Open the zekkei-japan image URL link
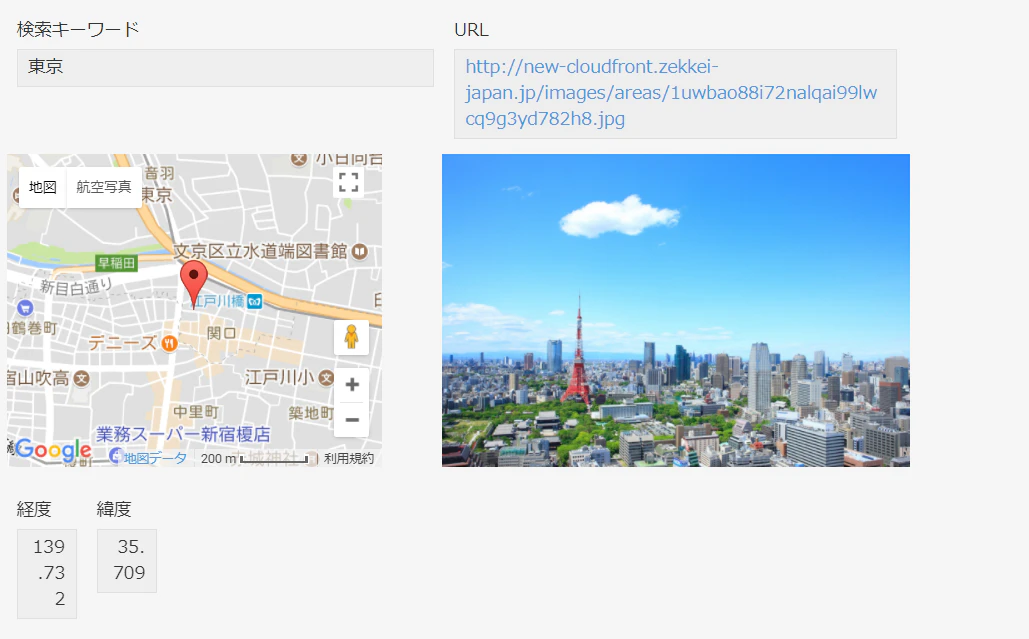 671,93
